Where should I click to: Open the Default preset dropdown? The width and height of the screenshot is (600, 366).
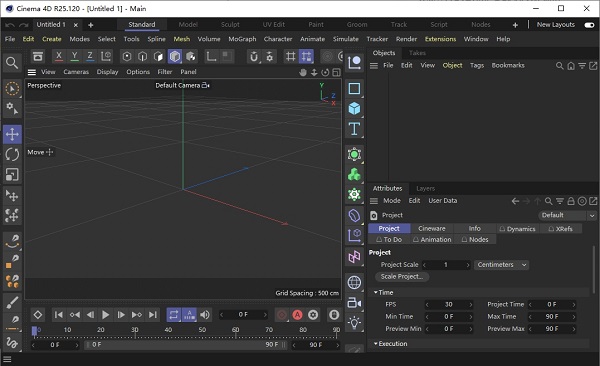pos(567,215)
